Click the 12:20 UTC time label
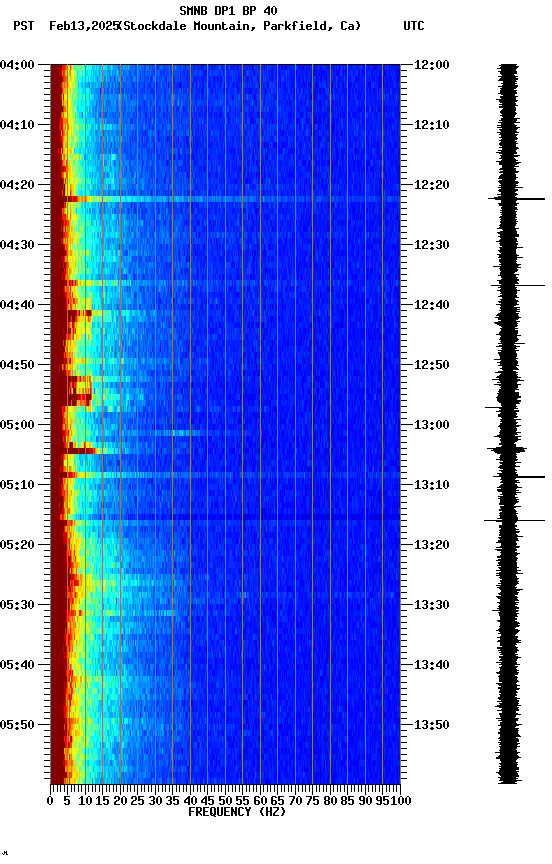552x864 pixels. (x=431, y=185)
